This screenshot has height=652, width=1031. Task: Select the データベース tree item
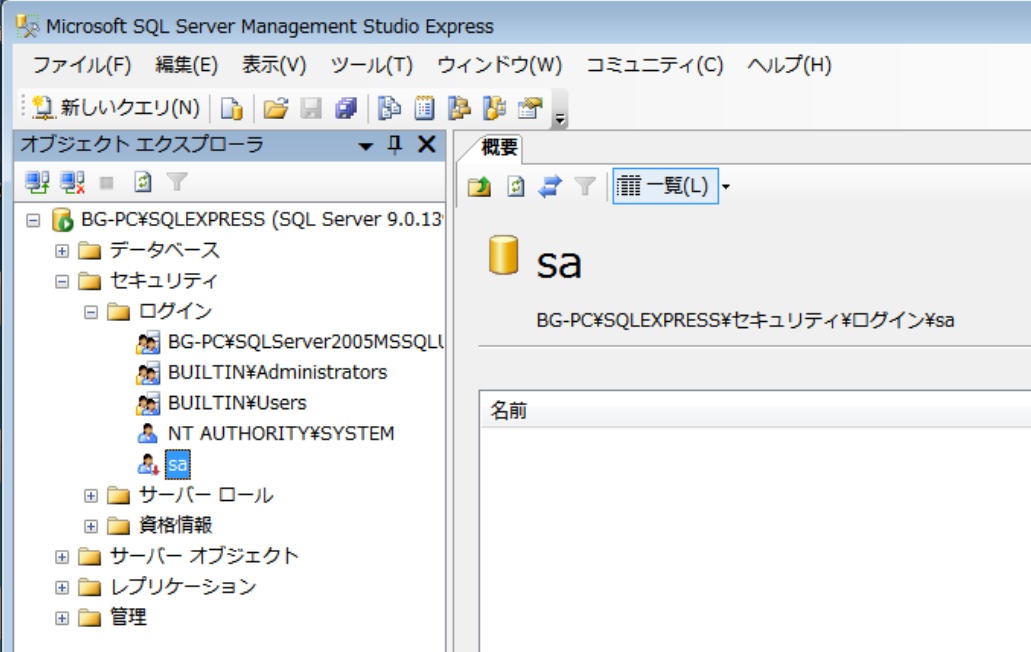[x=164, y=250]
